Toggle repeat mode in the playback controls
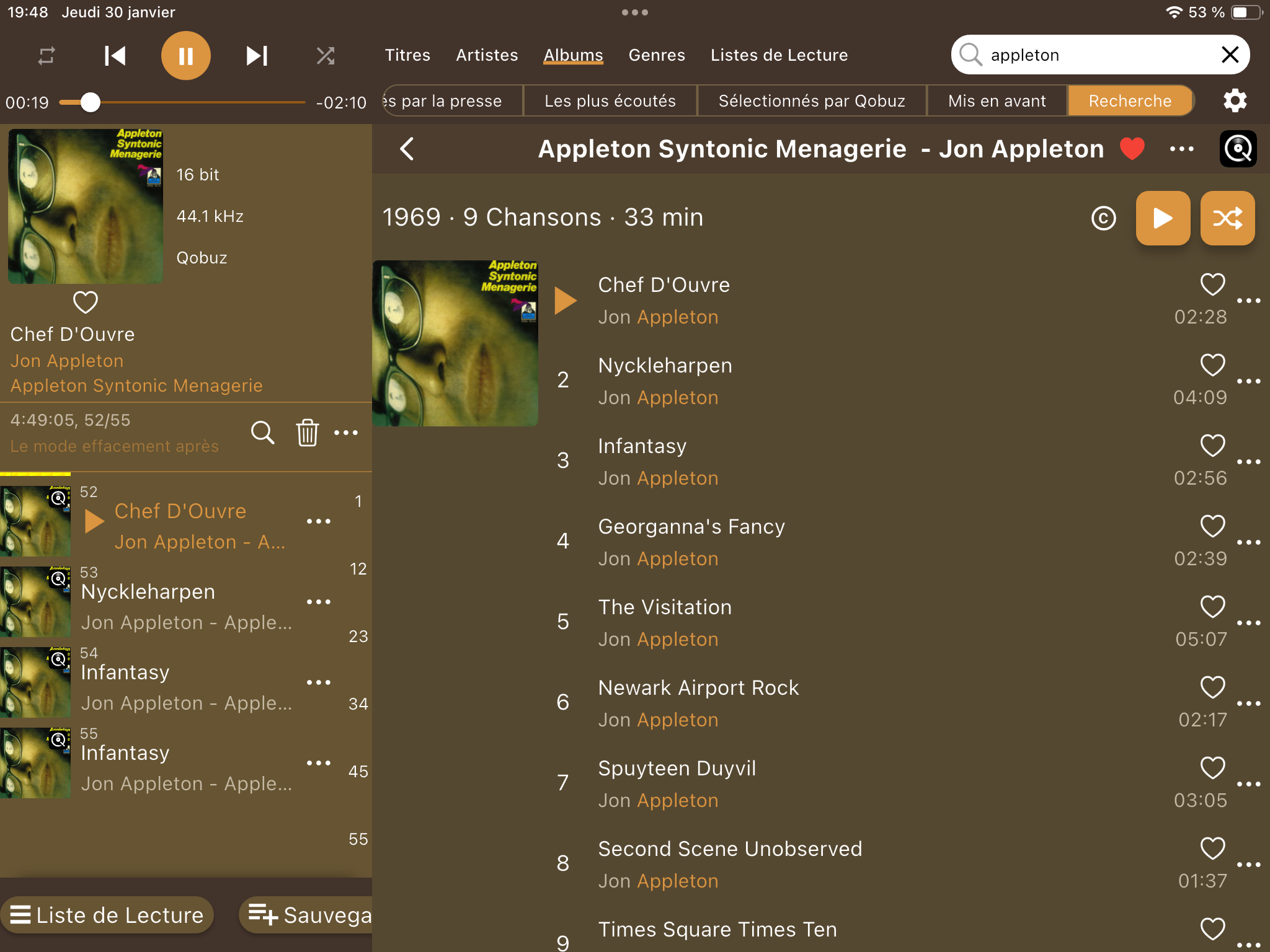Screen dimensions: 1270x952 click(x=47, y=56)
